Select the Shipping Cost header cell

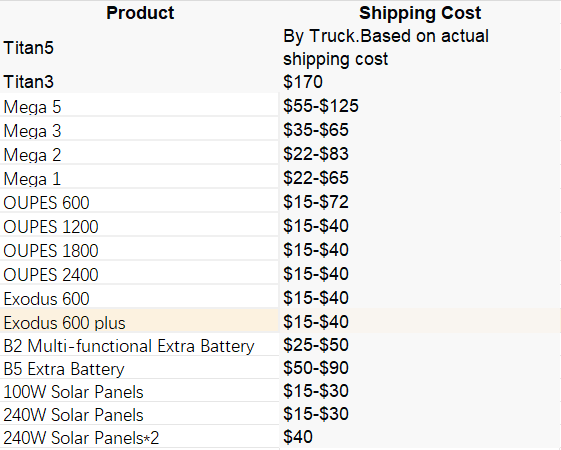click(x=420, y=13)
